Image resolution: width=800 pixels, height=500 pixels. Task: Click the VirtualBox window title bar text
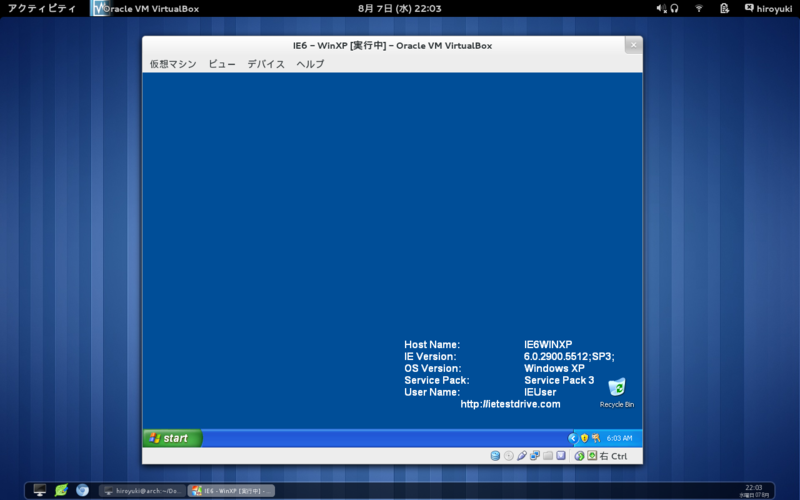392,45
